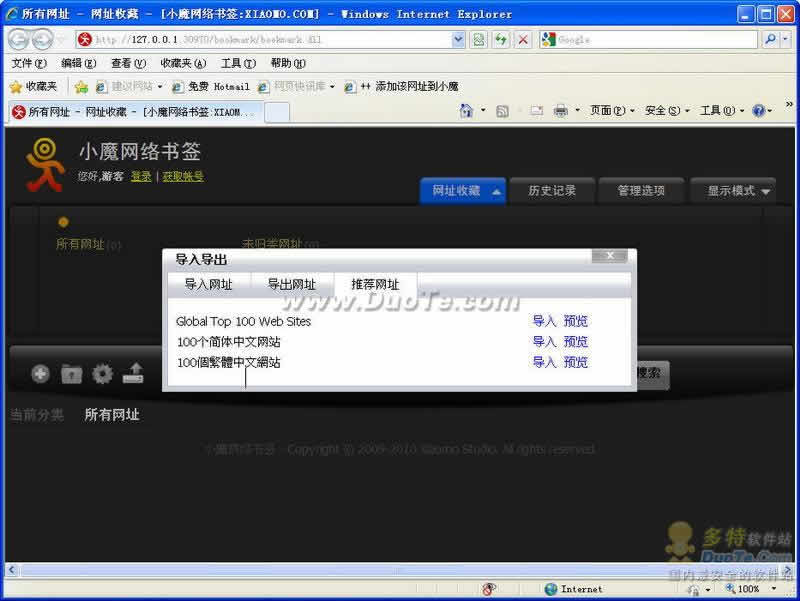Click the import/export upload icon

click(x=133, y=373)
